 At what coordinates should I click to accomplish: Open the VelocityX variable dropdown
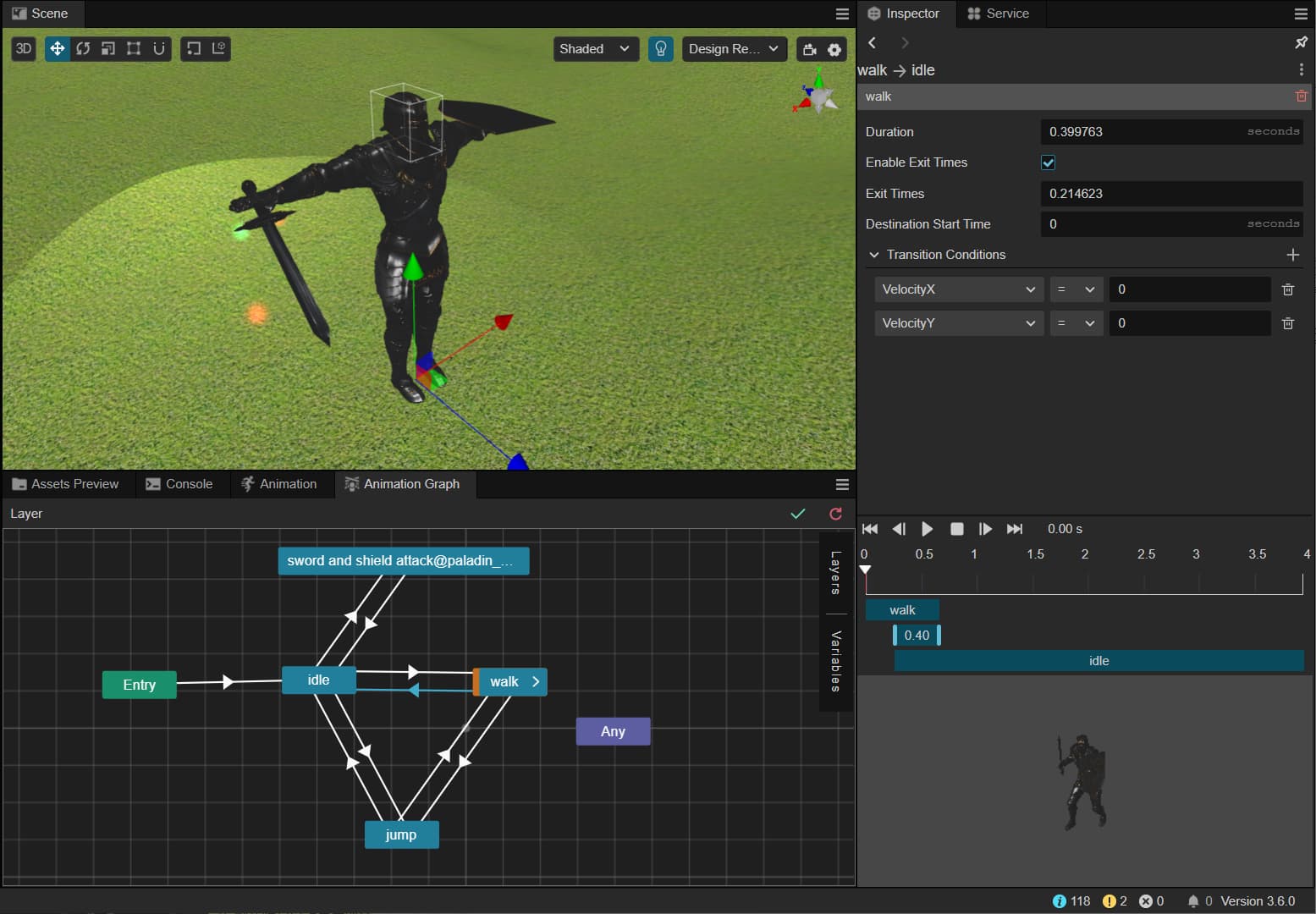coord(958,289)
